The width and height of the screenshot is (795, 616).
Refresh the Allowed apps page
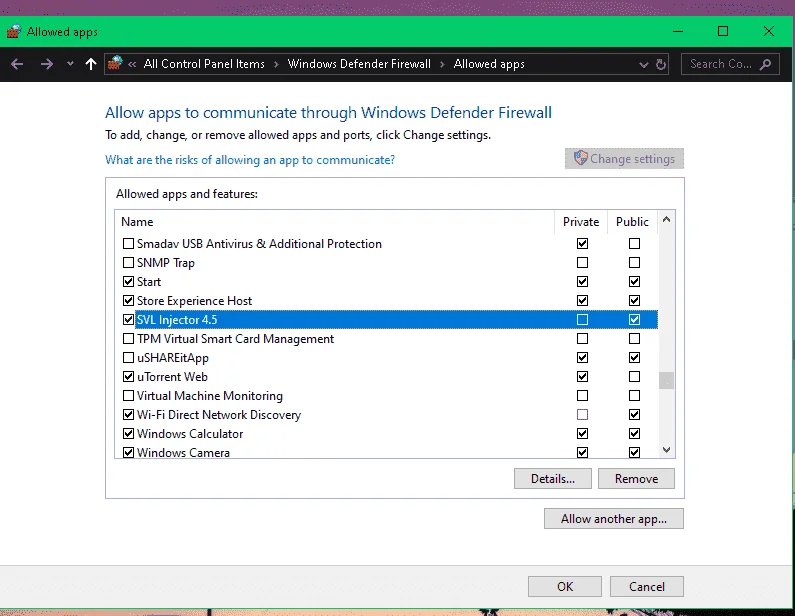661,64
